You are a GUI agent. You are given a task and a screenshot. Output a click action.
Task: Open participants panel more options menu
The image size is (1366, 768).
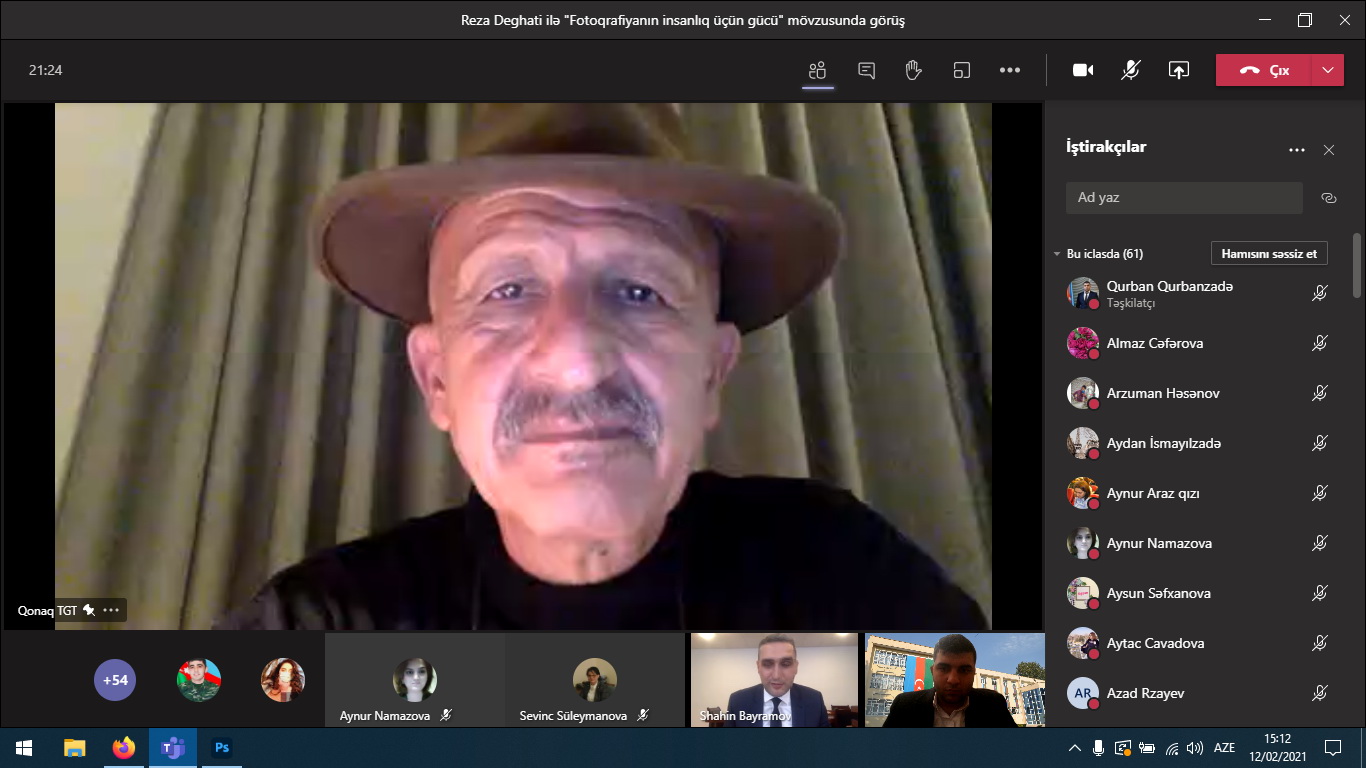[1296, 150]
